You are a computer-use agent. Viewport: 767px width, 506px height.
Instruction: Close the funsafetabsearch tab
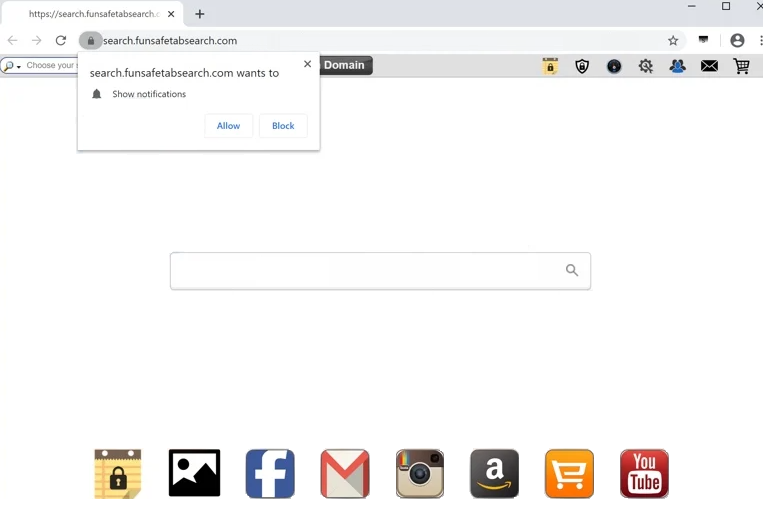(x=171, y=14)
